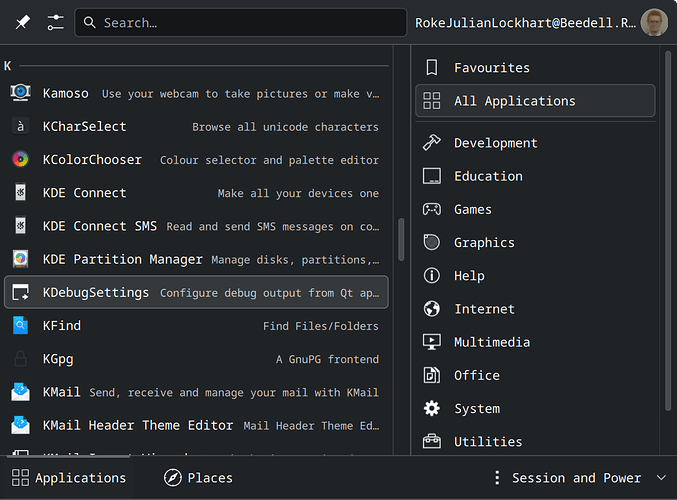Switch to the Places tab

[198, 478]
